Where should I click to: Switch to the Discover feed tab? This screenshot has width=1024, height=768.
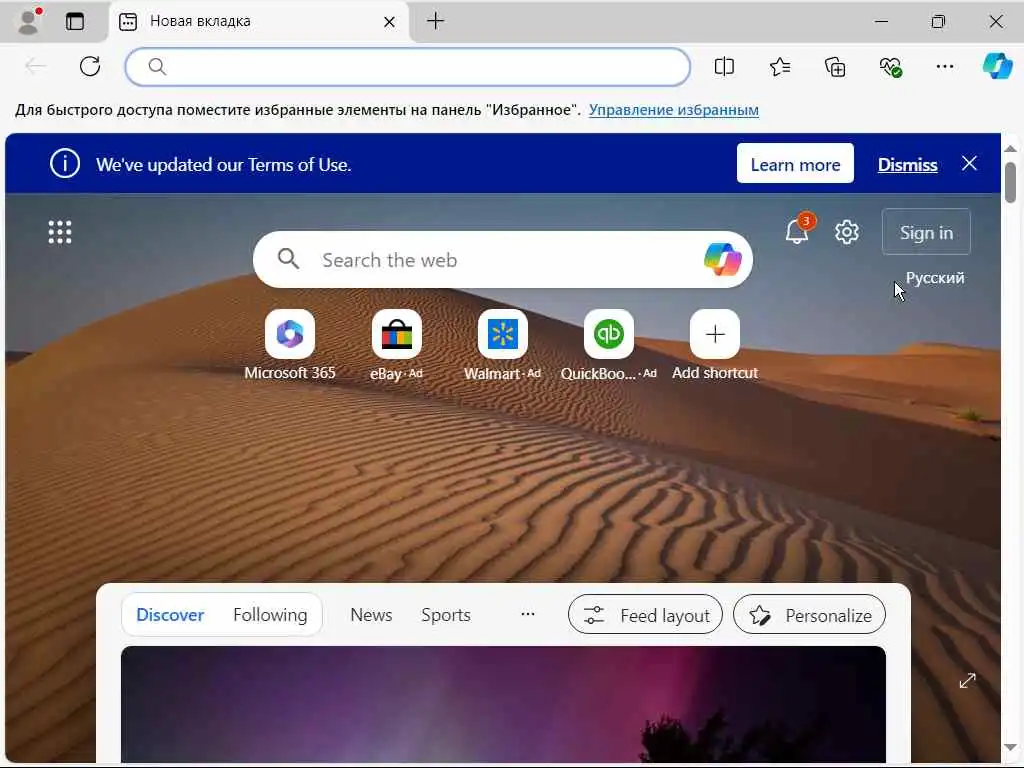[x=170, y=615]
